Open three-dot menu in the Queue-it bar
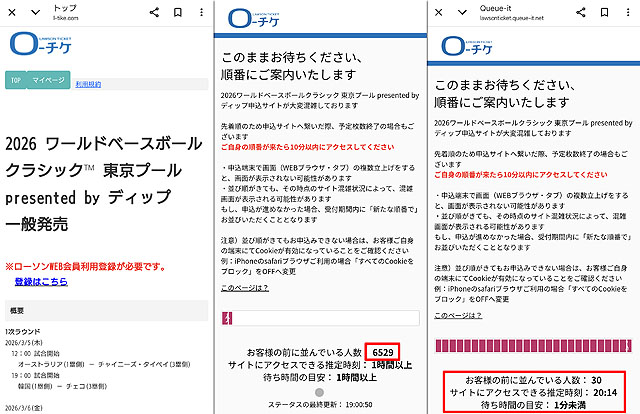 [628, 11]
